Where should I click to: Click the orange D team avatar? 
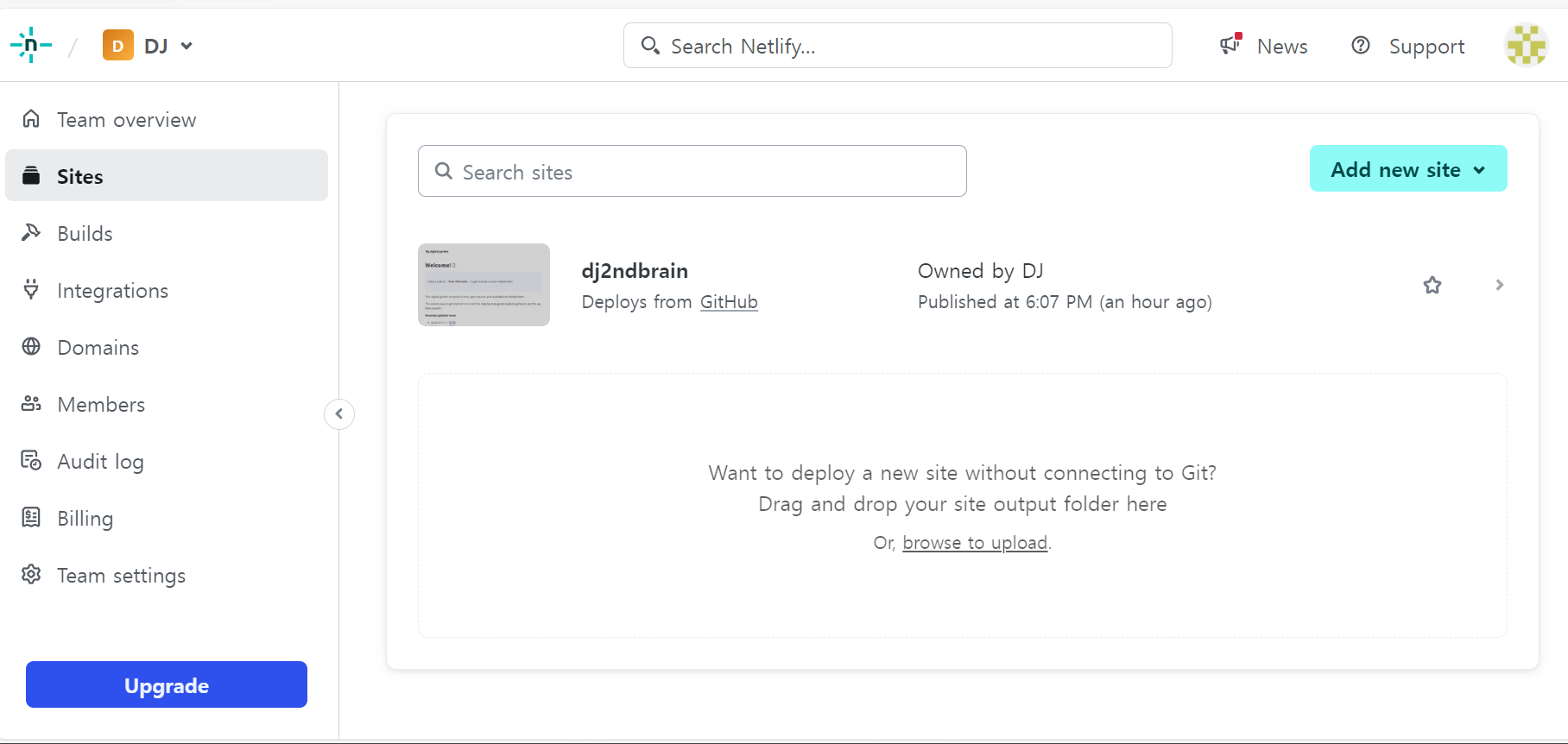118,45
